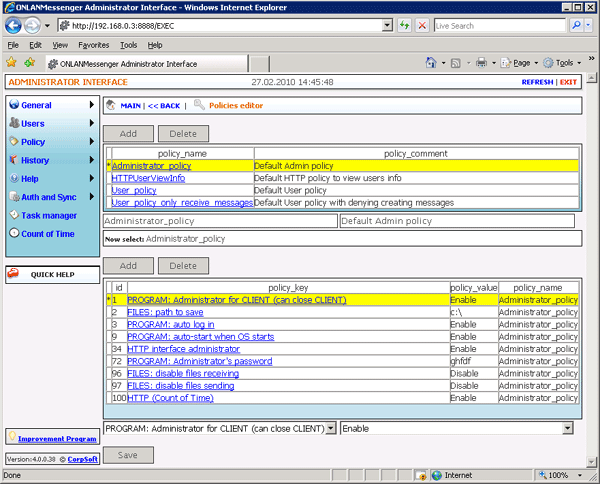
Task: Click the browser Back arrow button
Action: (x=13, y=26)
